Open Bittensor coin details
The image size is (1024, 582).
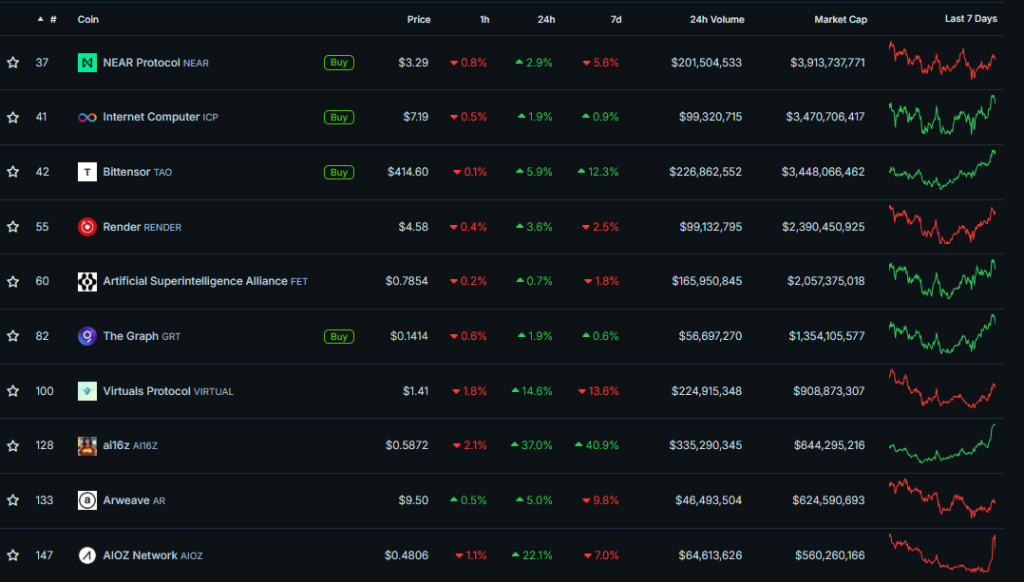[137, 172]
